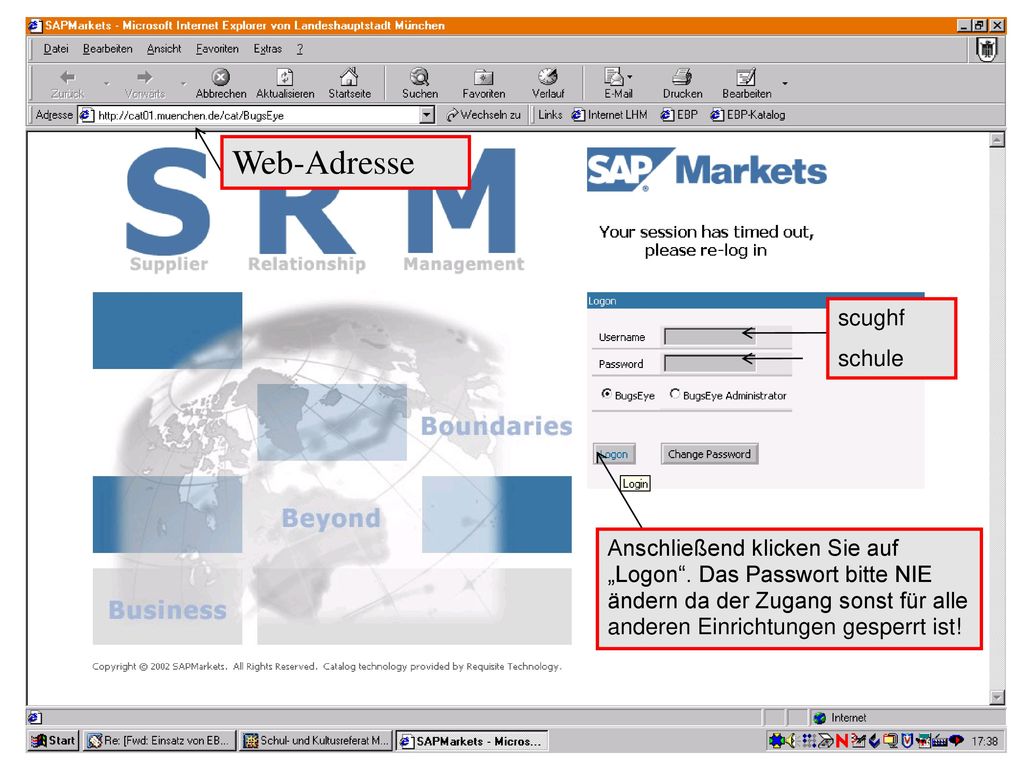Click the 'SAPMarkets - Micros...' taskbar button
The height and width of the screenshot is (768, 1024).
472,741
